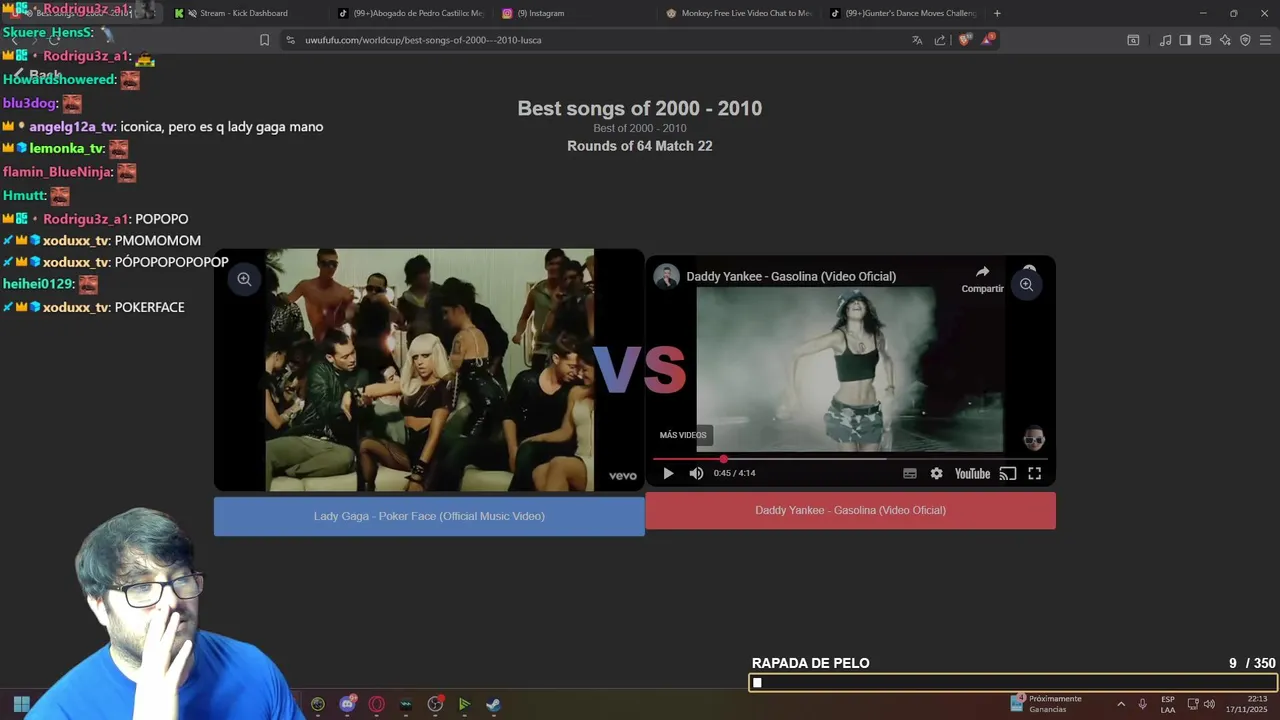The image size is (1280, 720).
Task: Open Brave VPN shield icon
Action: [x=1245, y=40]
